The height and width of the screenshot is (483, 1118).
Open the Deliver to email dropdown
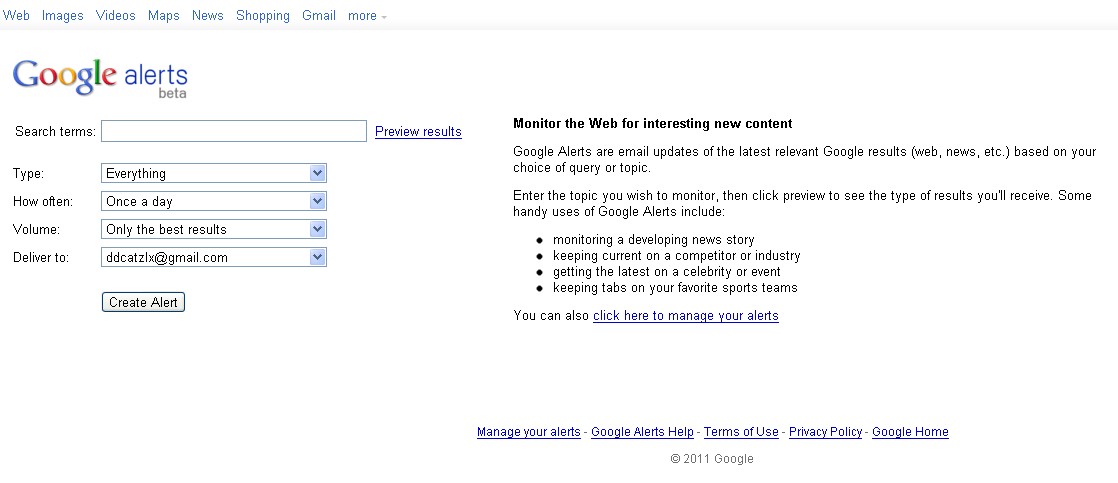point(214,258)
